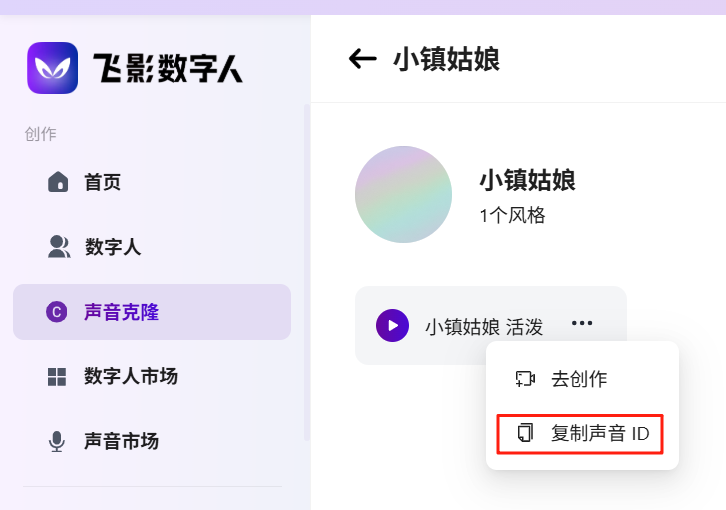Click the 飞影数字人 logo text

[x=168, y=68]
